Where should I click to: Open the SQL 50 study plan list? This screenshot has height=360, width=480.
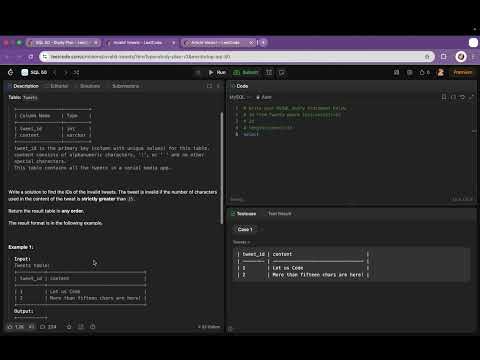[x=35, y=72]
